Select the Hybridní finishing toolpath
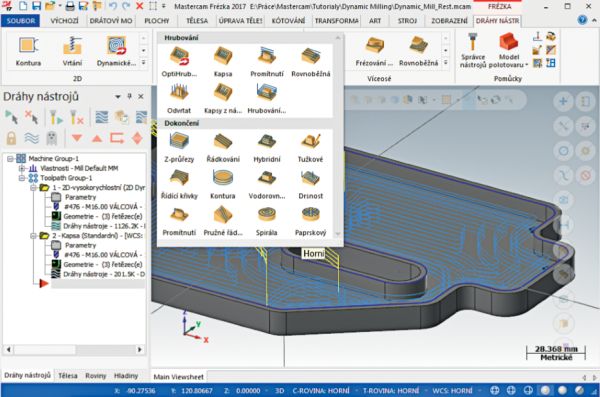Image resolution: width=600 pixels, height=397 pixels. point(267,147)
